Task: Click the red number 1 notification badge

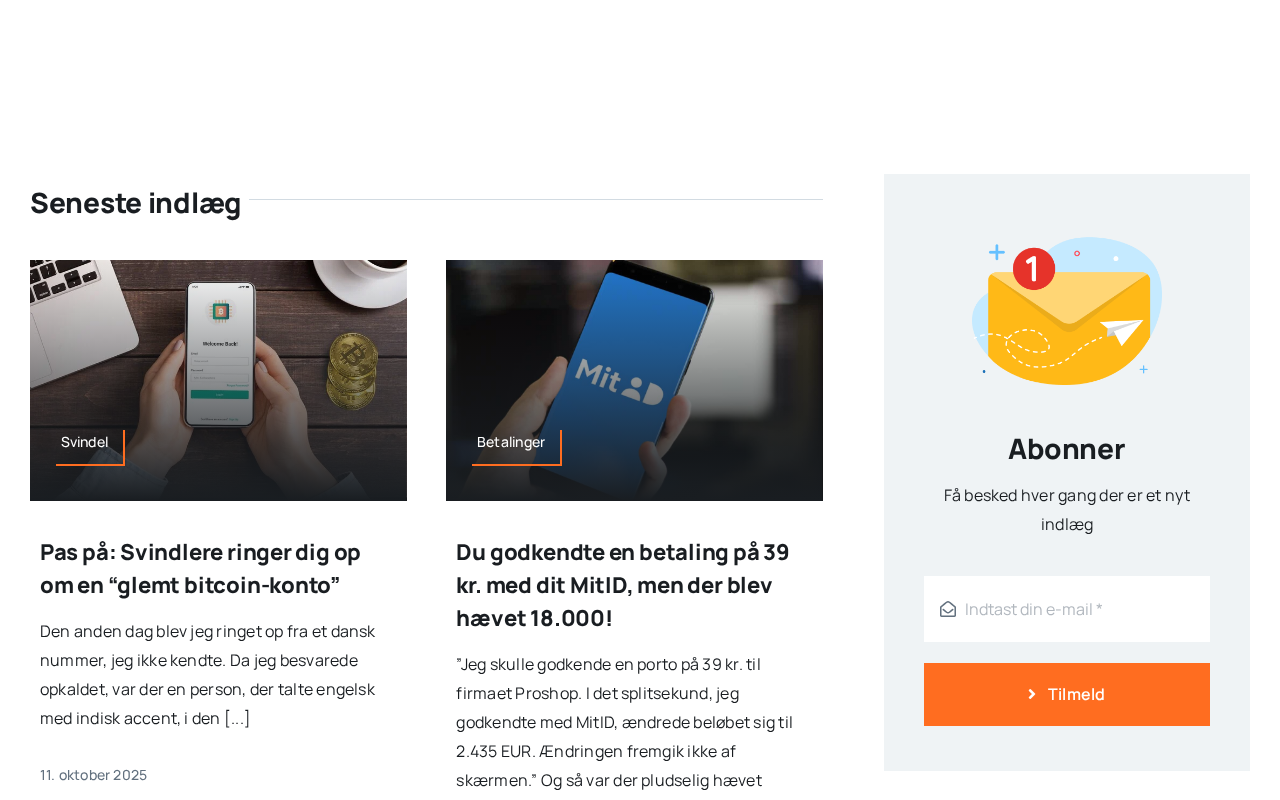Action: [1034, 269]
